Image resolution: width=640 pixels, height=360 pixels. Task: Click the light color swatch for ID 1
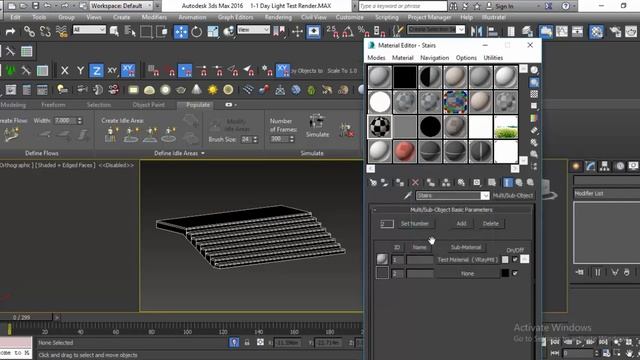click(505, 259)
